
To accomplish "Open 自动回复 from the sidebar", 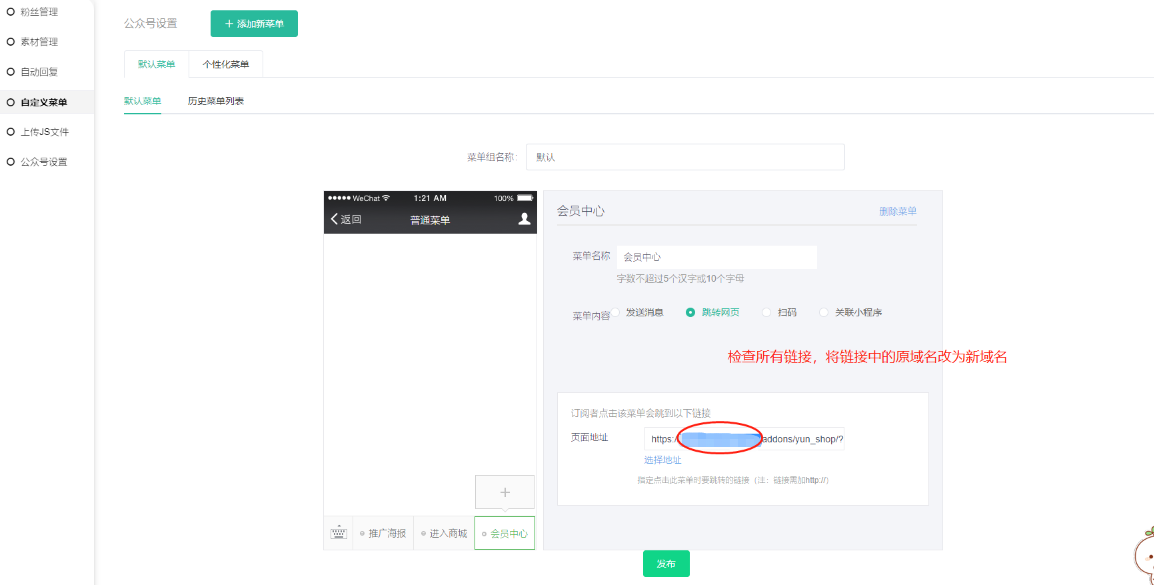I will click(x=38, y=72).
